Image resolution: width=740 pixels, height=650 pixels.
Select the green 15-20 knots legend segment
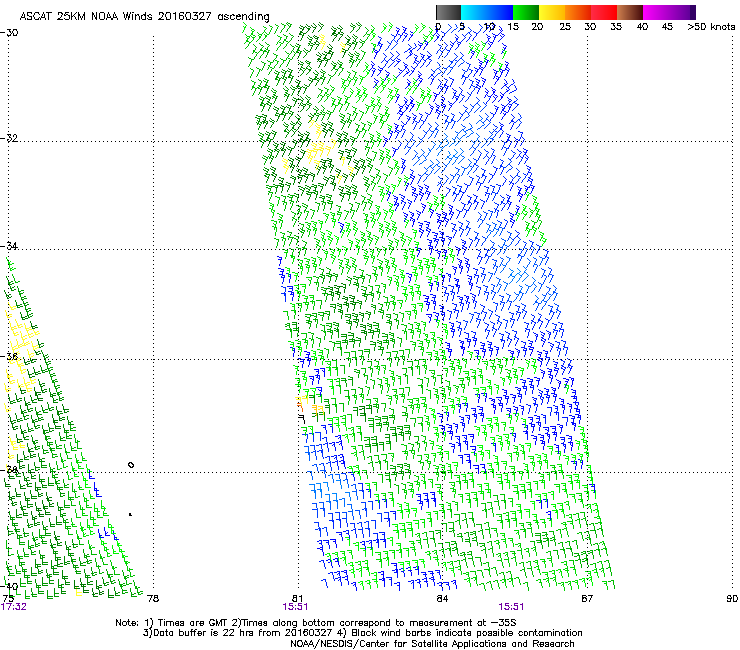(526, 12)
